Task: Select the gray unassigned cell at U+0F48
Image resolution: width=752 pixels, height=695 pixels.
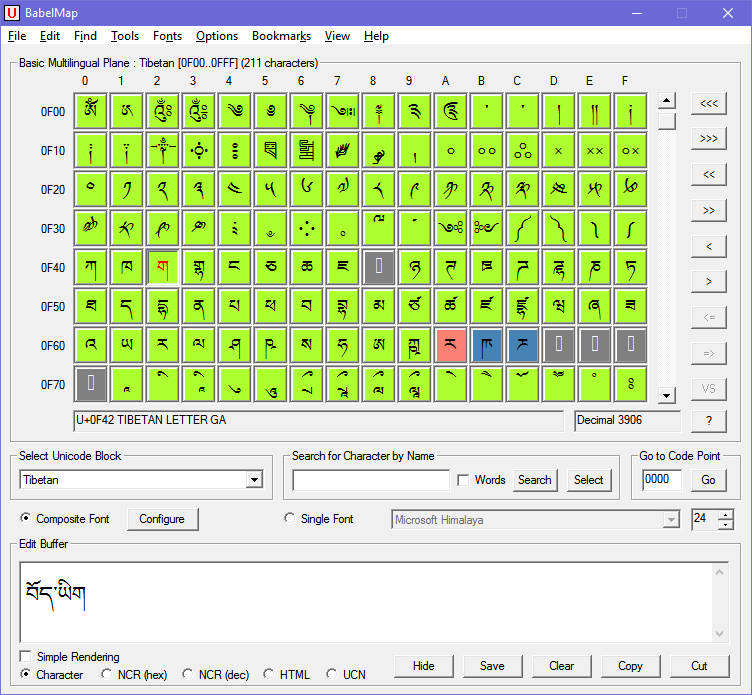Action: pos(378,268)
